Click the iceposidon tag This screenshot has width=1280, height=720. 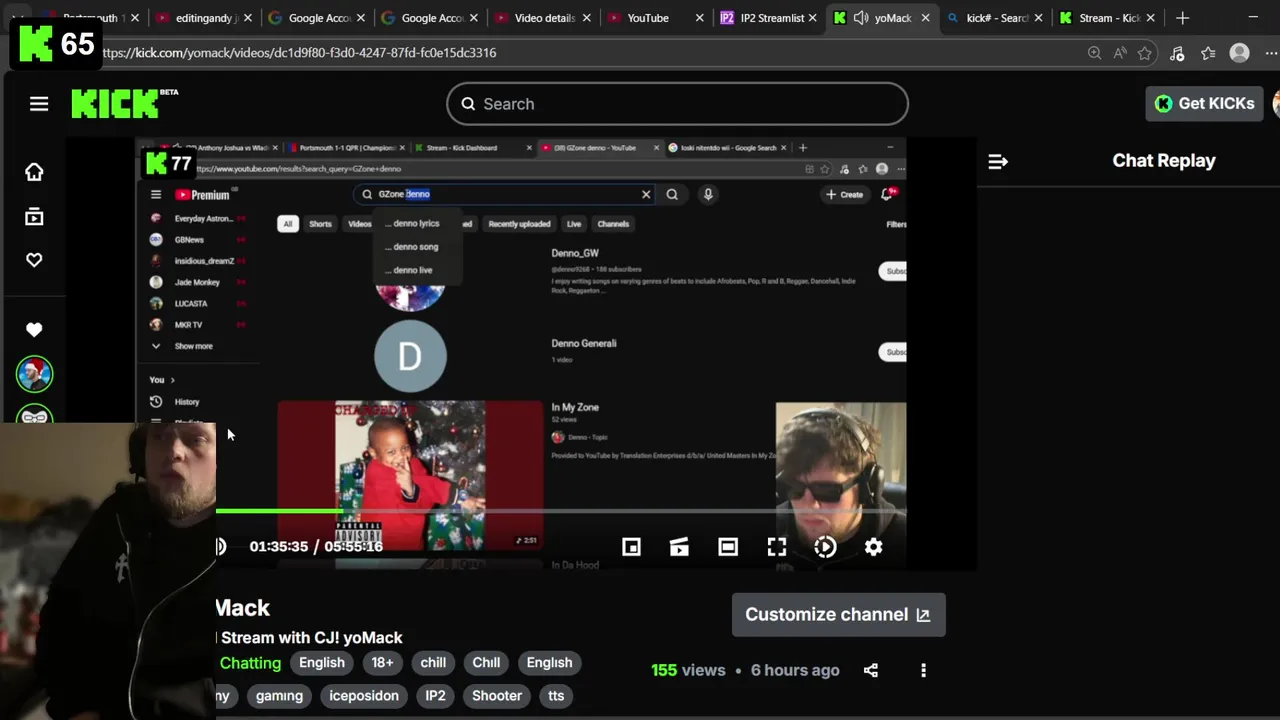[x=364, y=696]
